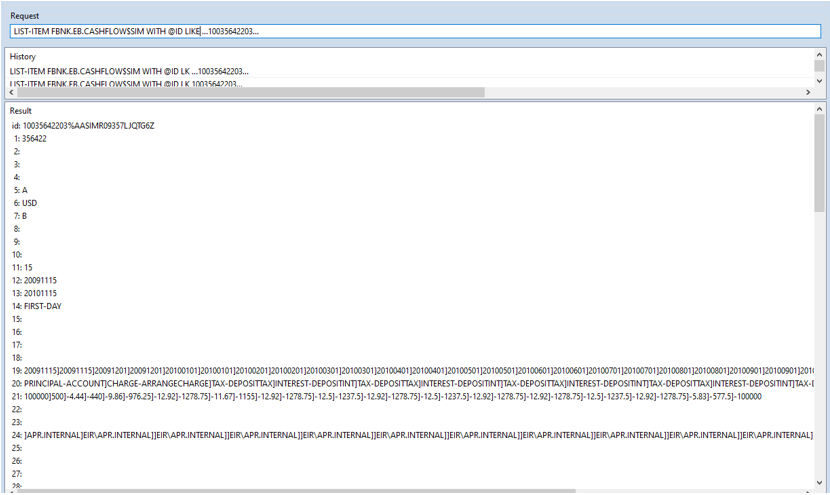830x495 pixels.
Task: Click the History vertical scrollbar thumb
Action: (x=819, y=68)
